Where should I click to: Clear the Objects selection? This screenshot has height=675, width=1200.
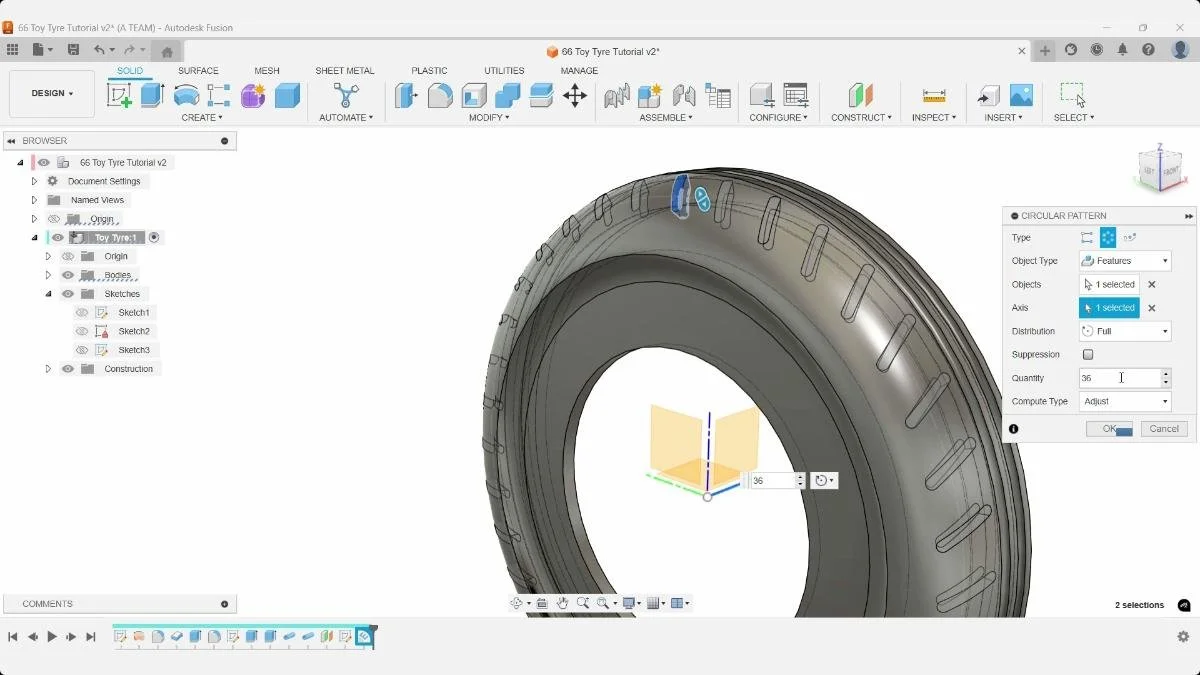tap(1152, 285)
